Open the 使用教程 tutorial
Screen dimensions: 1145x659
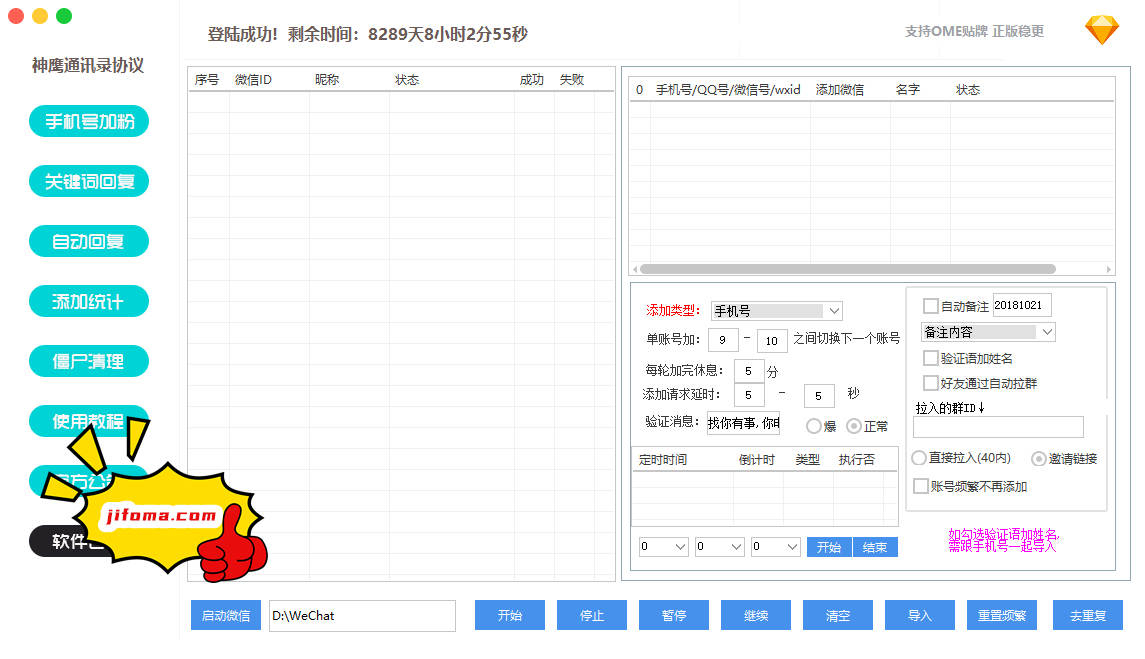88,421
